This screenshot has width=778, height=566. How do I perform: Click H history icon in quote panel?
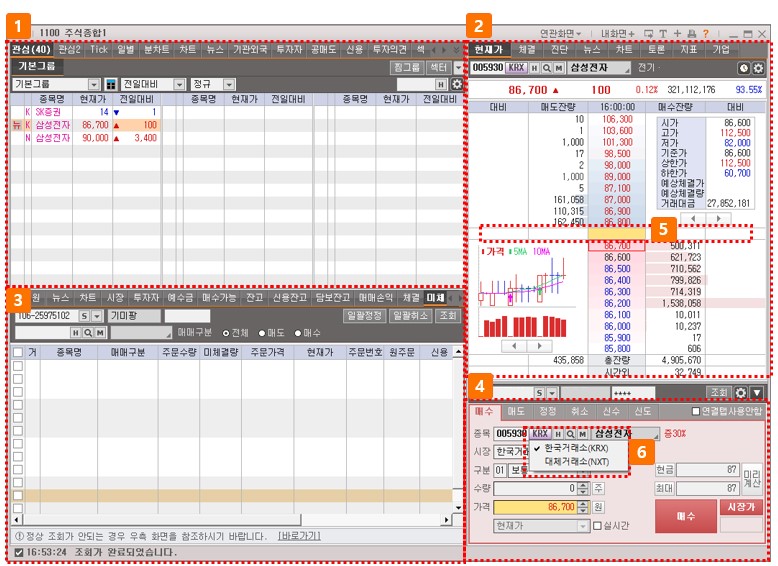pyautogui.click(x=534, y=68)
